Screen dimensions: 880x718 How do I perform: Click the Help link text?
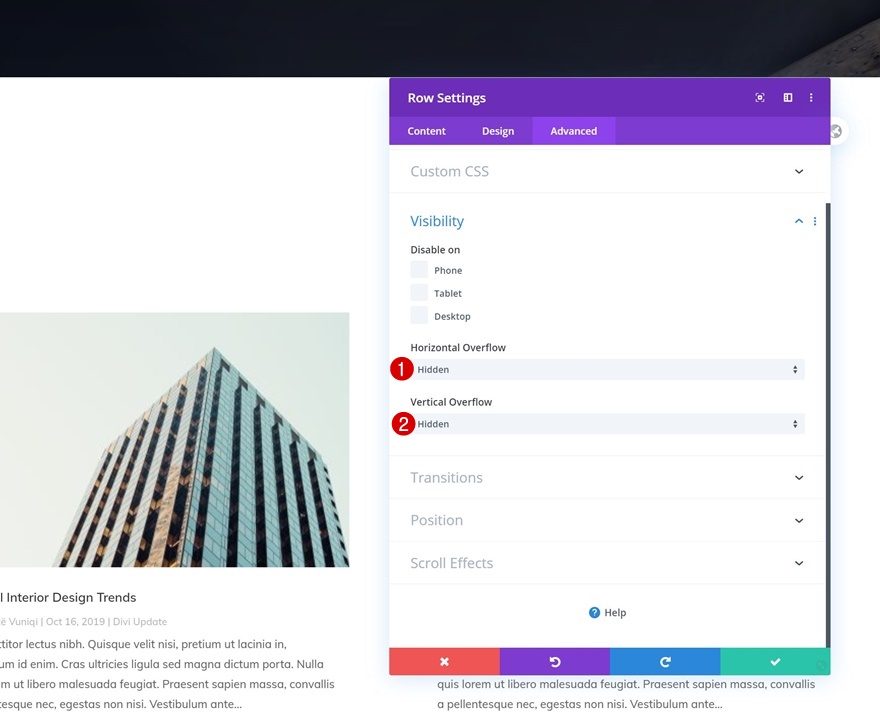click(615, 612)
